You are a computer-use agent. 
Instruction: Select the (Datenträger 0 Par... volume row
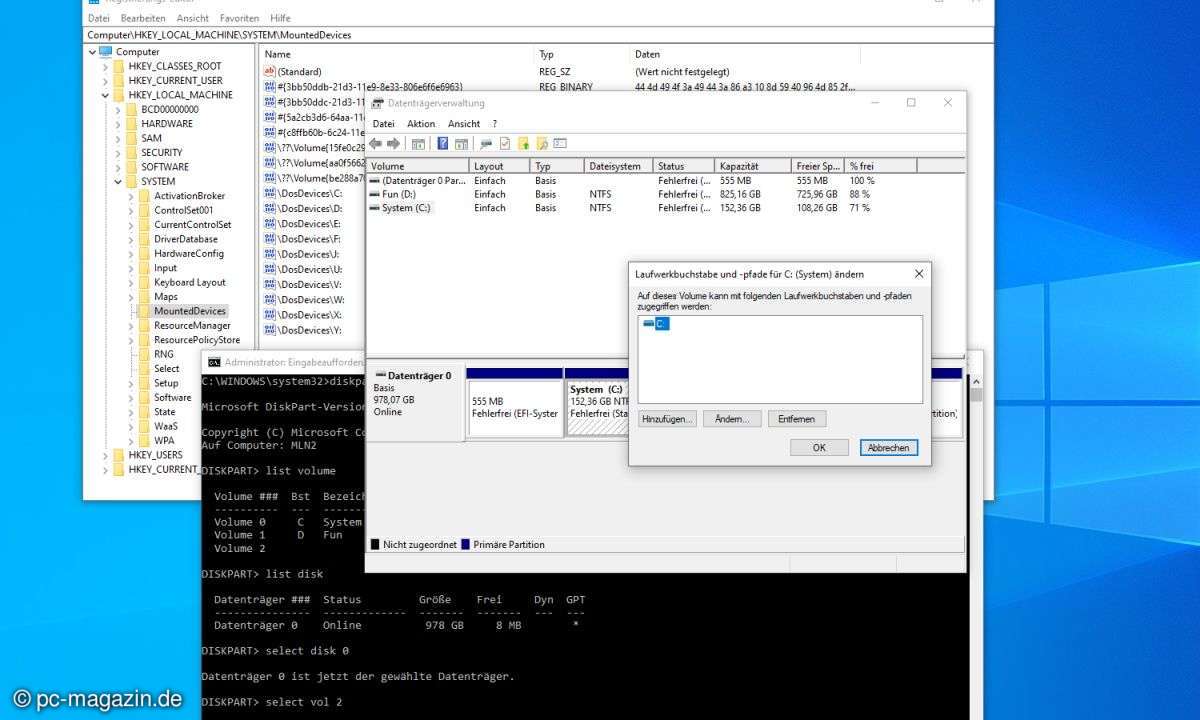pos(665,180)
